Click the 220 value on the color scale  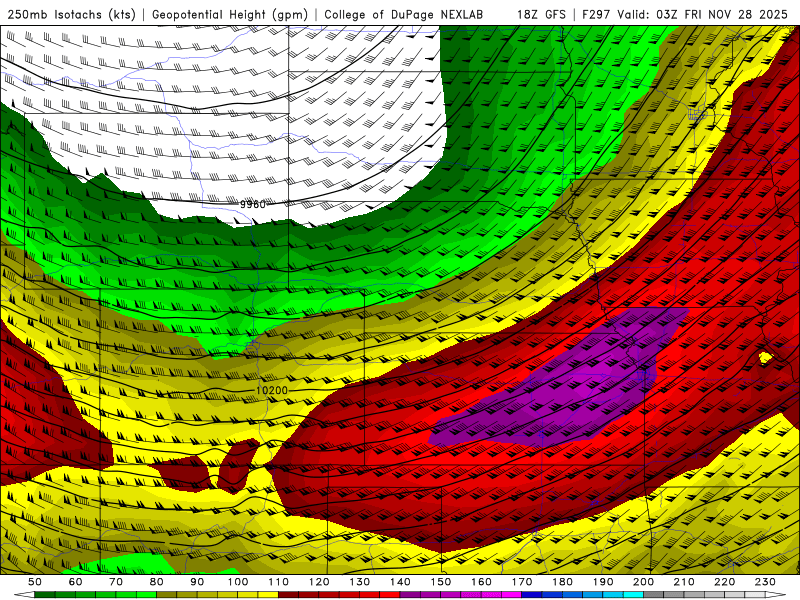click(724, 582)
